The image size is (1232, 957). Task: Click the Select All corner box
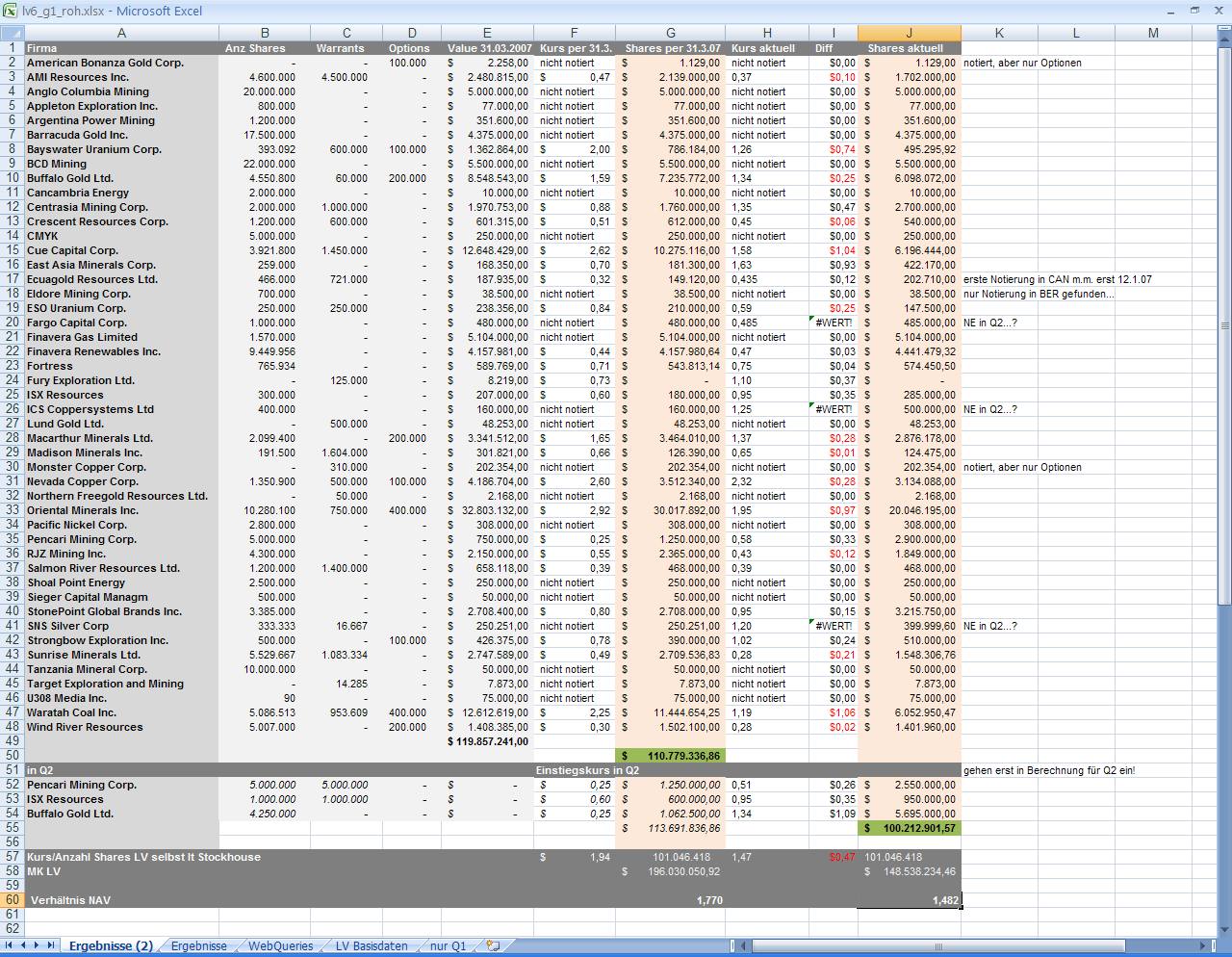(x=12, y=34)
